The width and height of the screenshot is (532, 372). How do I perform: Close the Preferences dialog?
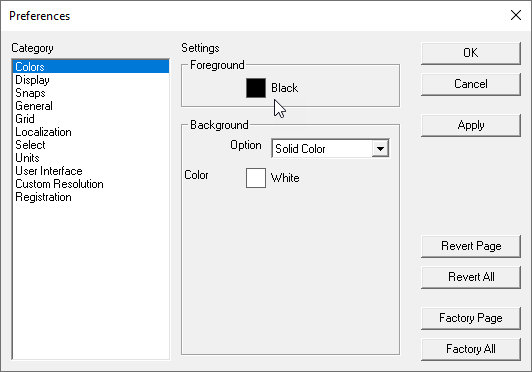(516, 15)
